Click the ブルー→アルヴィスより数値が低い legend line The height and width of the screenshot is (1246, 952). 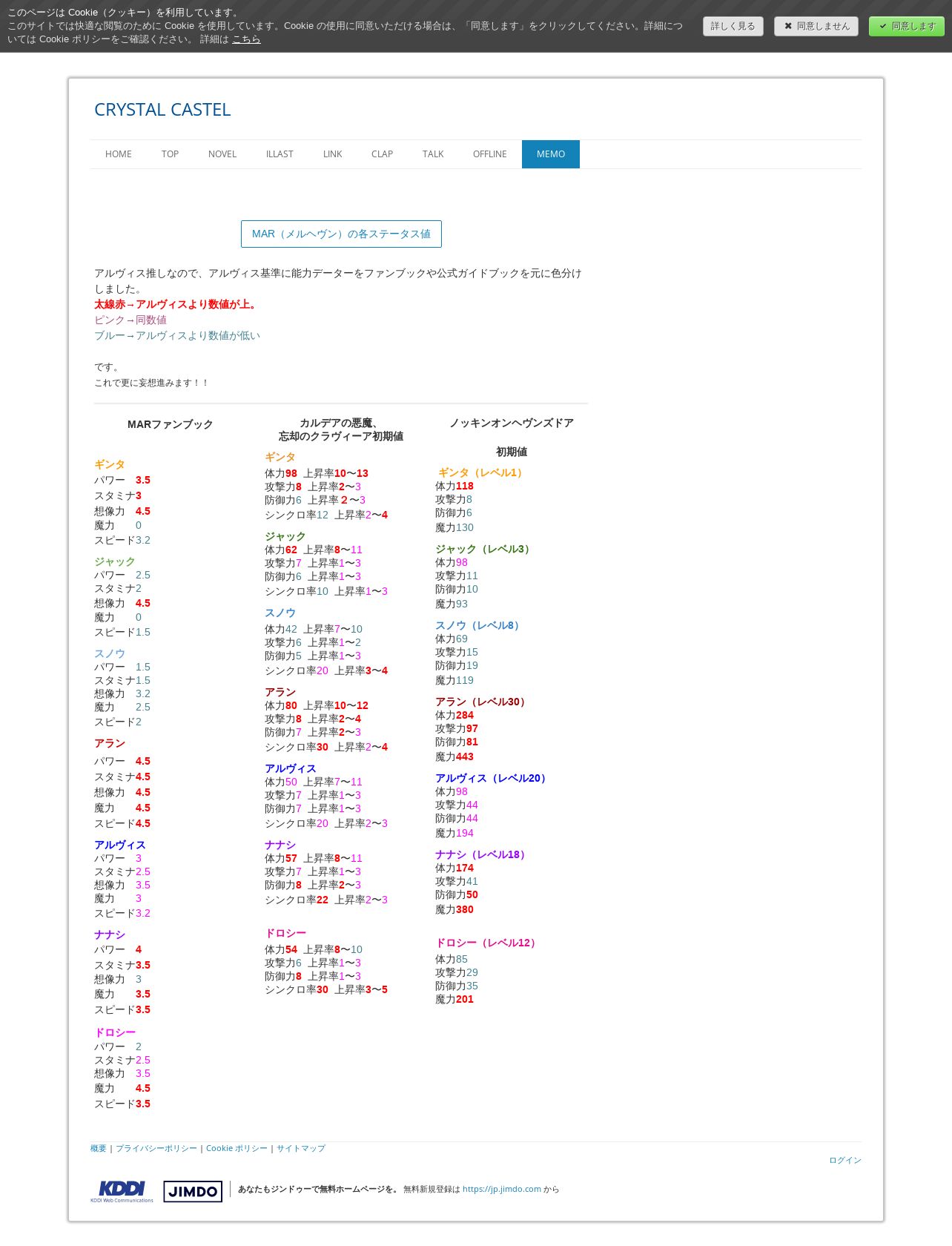tap(177, 335)
